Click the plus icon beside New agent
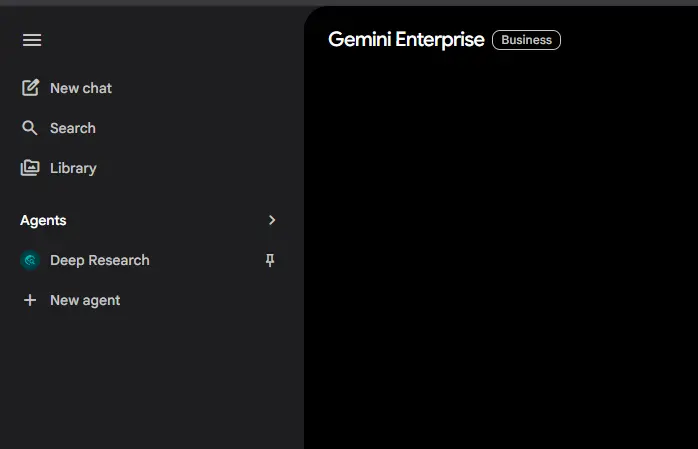698x449 pixels. (x=30, y=300)
